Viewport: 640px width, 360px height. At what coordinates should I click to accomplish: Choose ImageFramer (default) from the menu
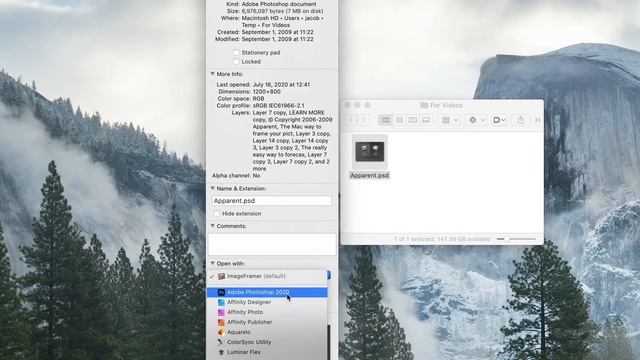coord(267,276)
